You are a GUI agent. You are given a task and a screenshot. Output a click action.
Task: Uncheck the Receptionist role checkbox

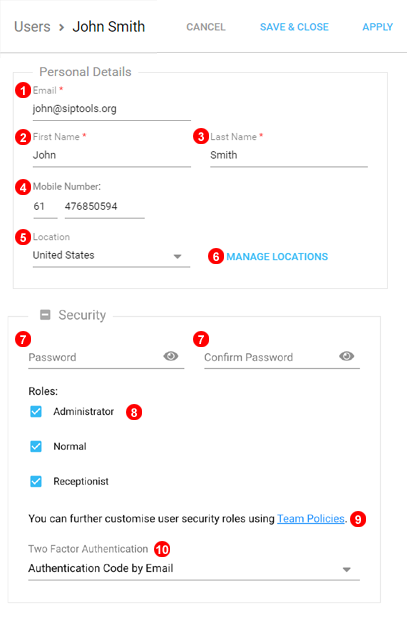[36, 481]
